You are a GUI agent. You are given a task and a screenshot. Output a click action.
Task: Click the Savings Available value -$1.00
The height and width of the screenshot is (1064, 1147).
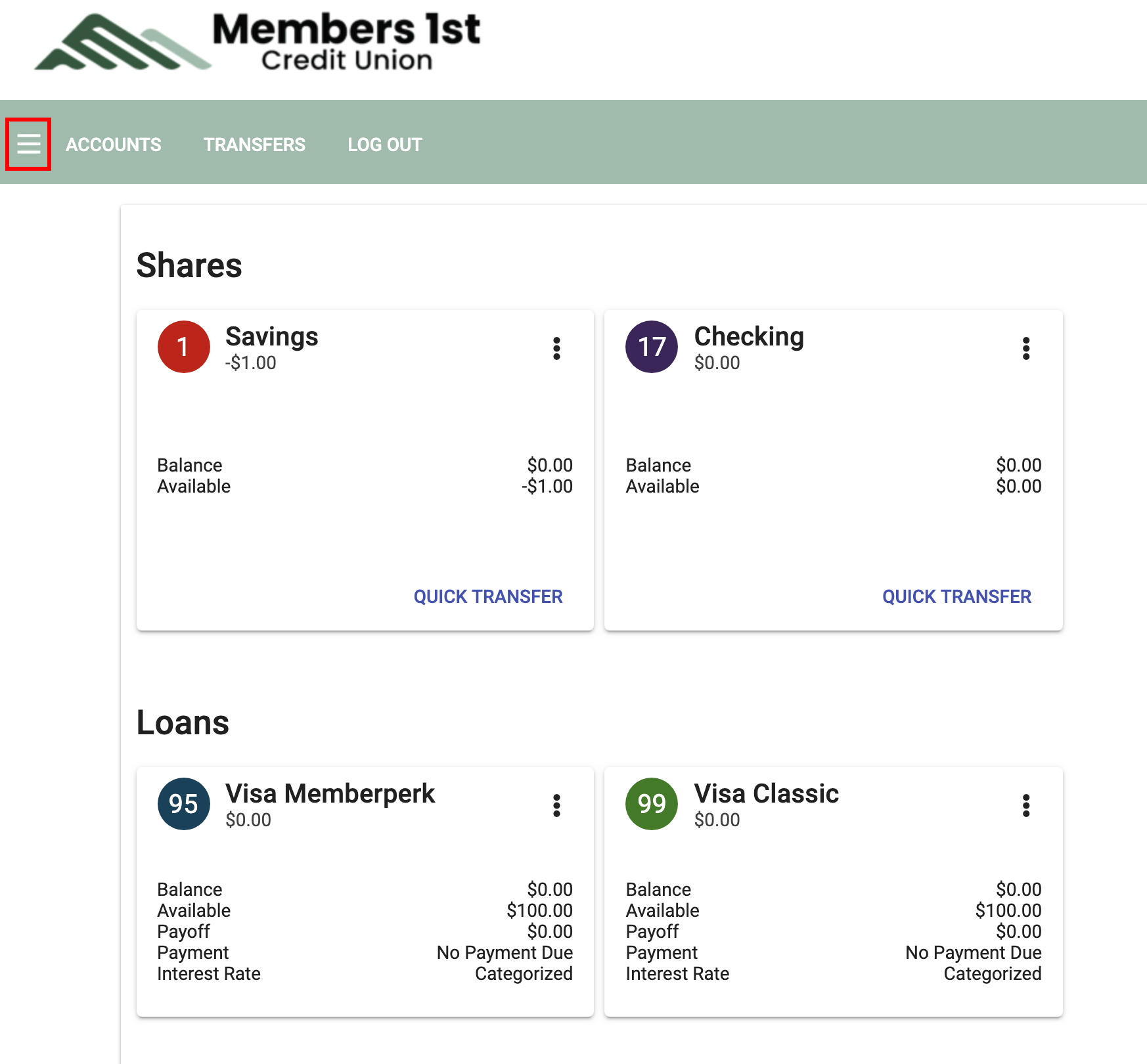pyautogui.click(x=547, y=486)
